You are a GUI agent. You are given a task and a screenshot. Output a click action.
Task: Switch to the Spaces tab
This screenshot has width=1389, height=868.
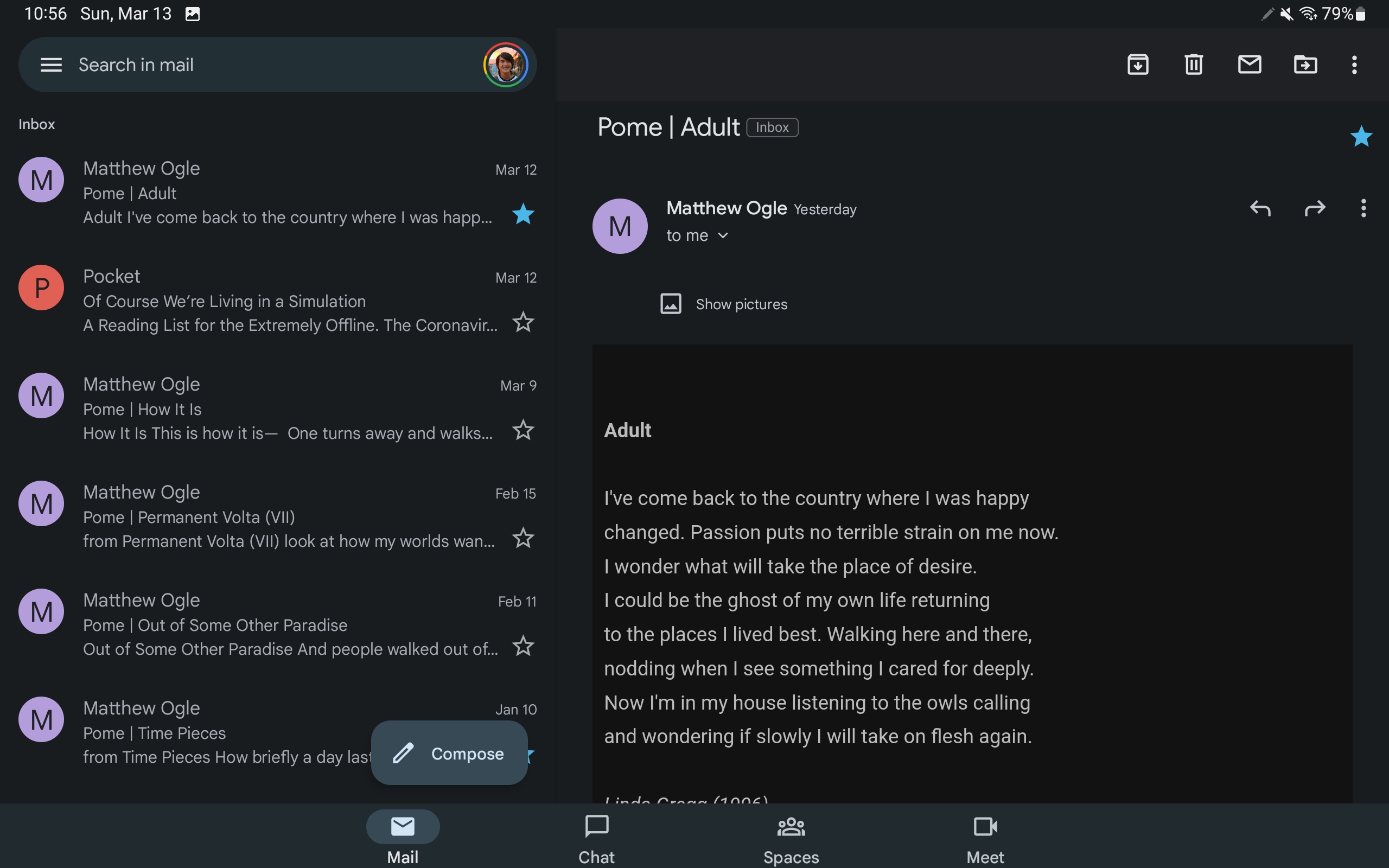791,839
